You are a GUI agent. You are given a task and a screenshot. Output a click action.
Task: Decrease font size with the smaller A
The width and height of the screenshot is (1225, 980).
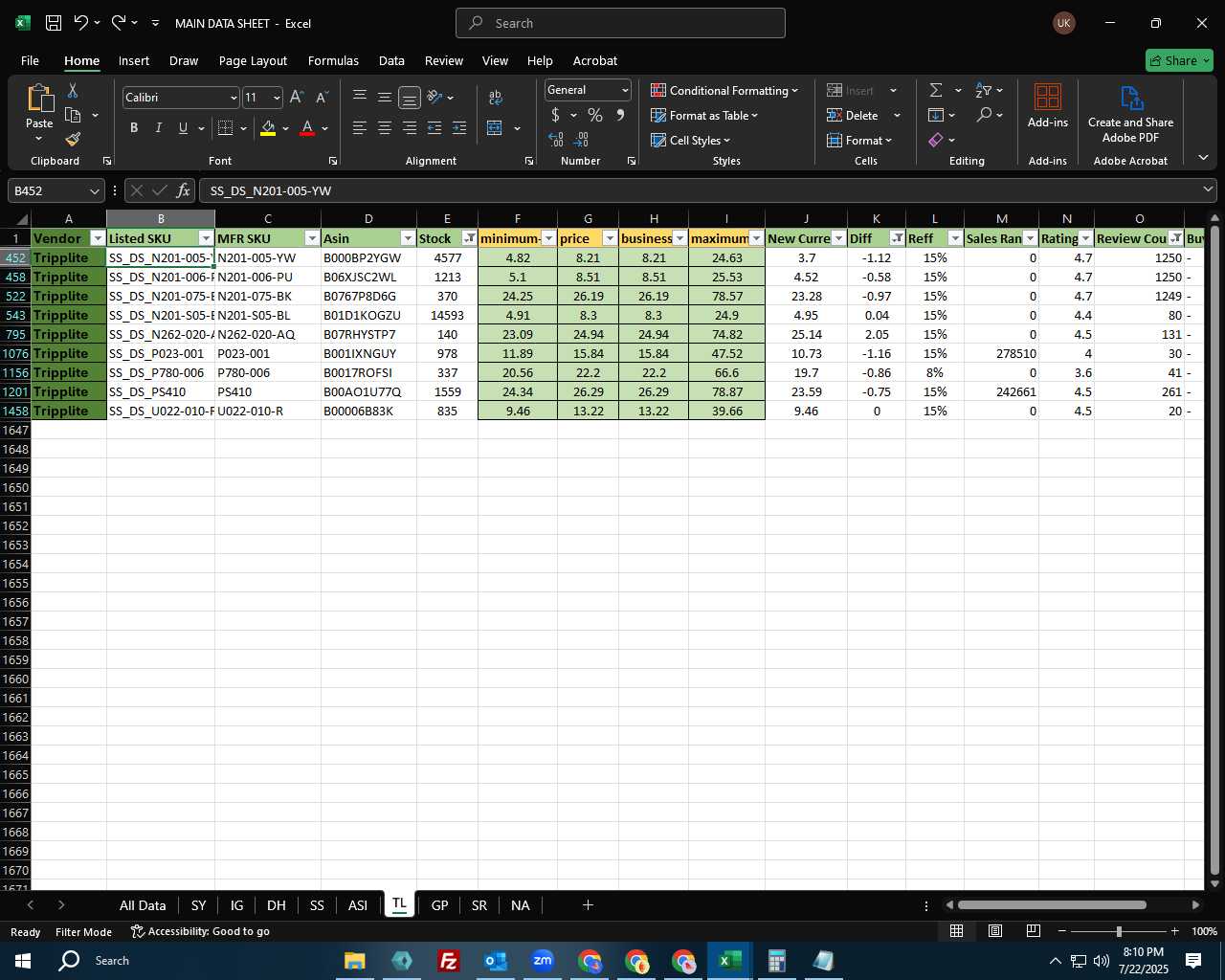[x=322, y=97]
